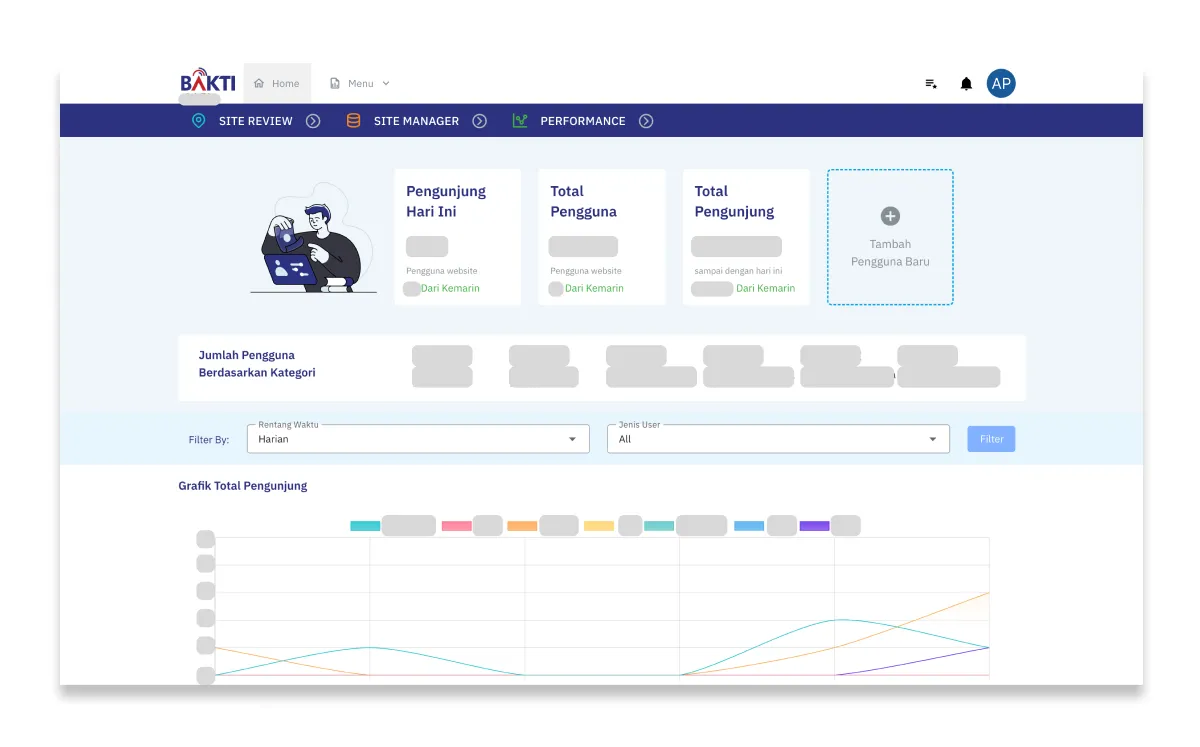Viewport: 1200px width, 747px height.
Task: Open the Performance chart icon
Action: click(x=519, y=120)
